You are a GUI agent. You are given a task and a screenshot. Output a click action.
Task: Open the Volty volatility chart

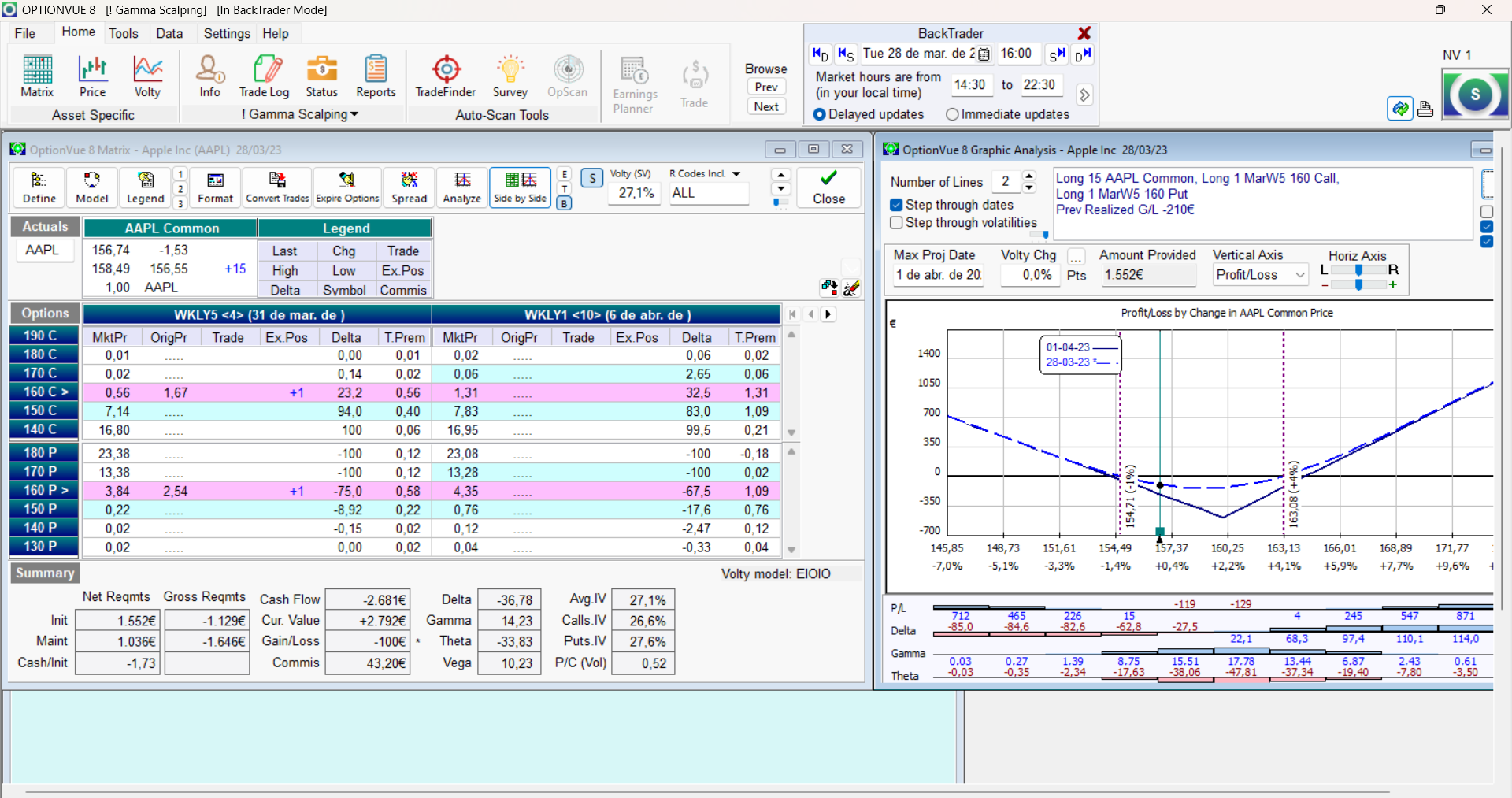(147, 76)
